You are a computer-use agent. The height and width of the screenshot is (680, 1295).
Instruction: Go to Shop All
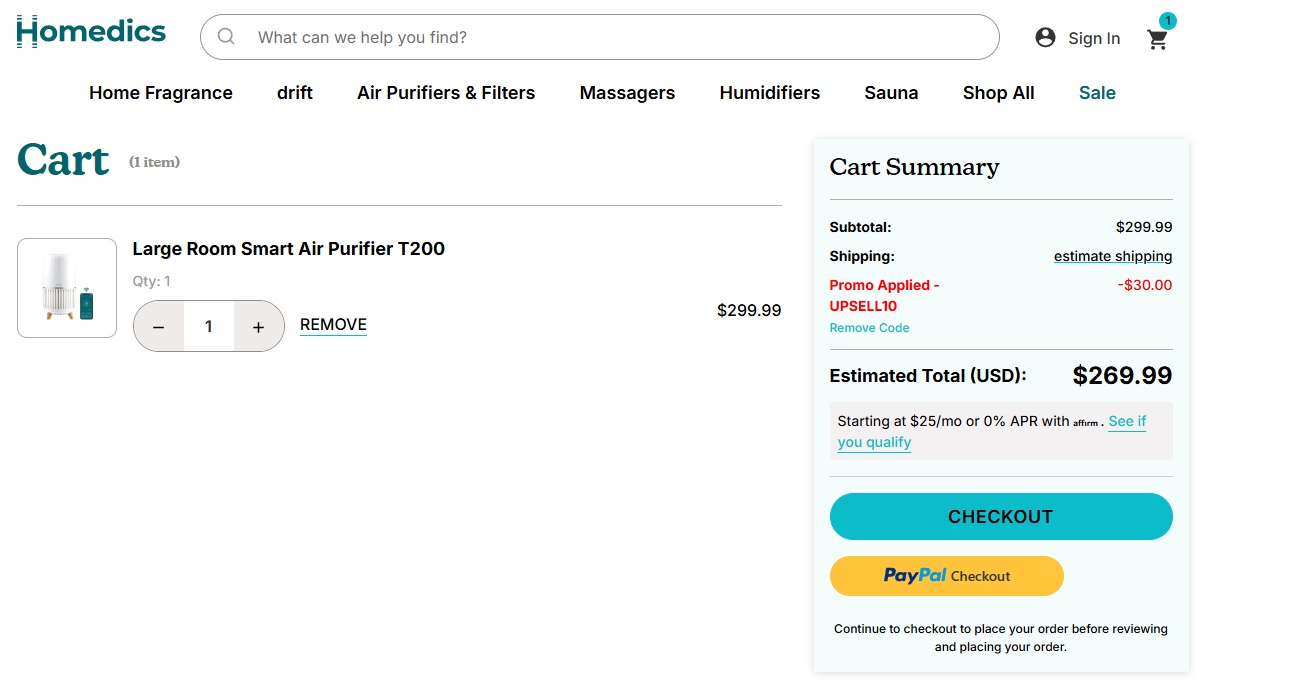(x=999, y=93)
